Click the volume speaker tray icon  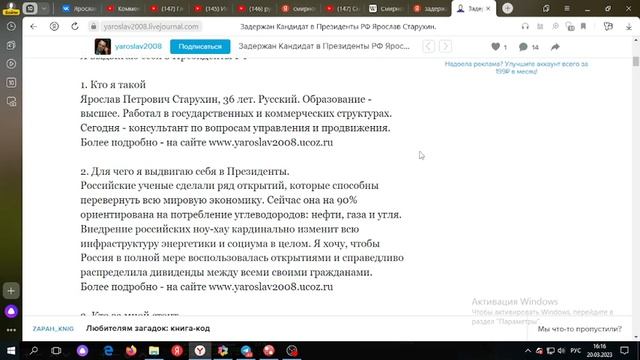(x=561, y=351)
